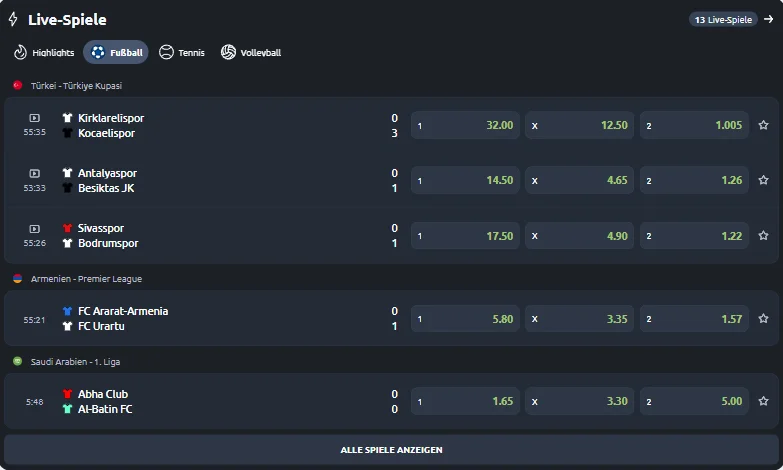
Task: Open Kirklarelispor team name
Action: [111, 118]
